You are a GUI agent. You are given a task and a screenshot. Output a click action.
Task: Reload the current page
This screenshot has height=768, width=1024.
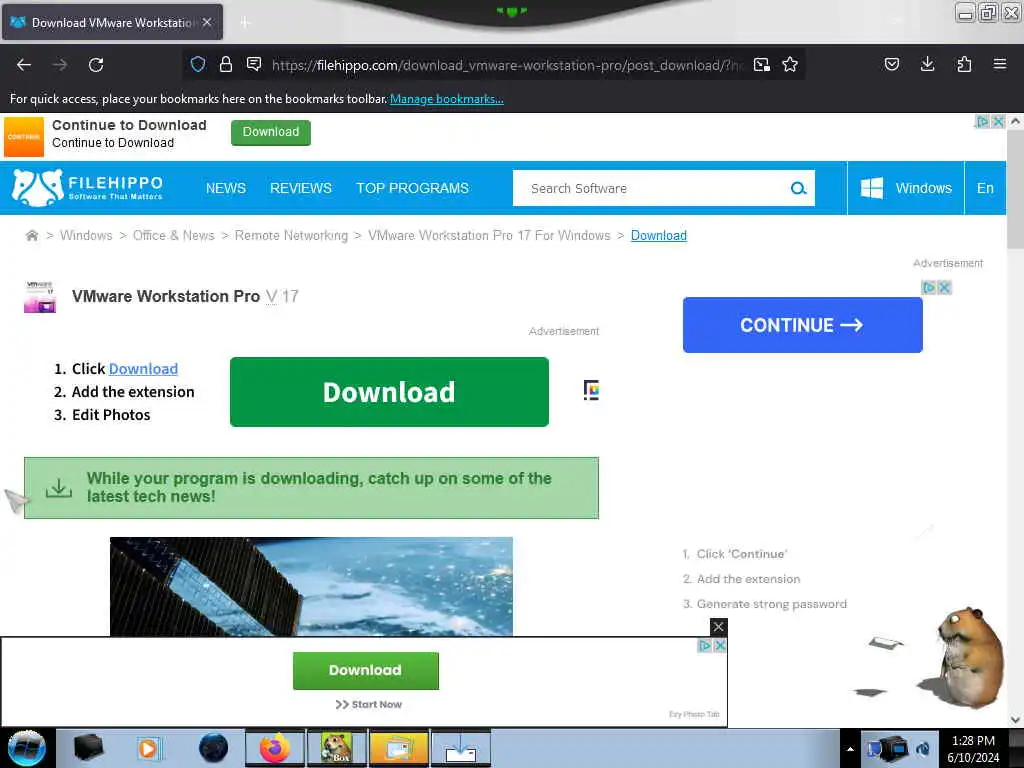click(96, 65)
